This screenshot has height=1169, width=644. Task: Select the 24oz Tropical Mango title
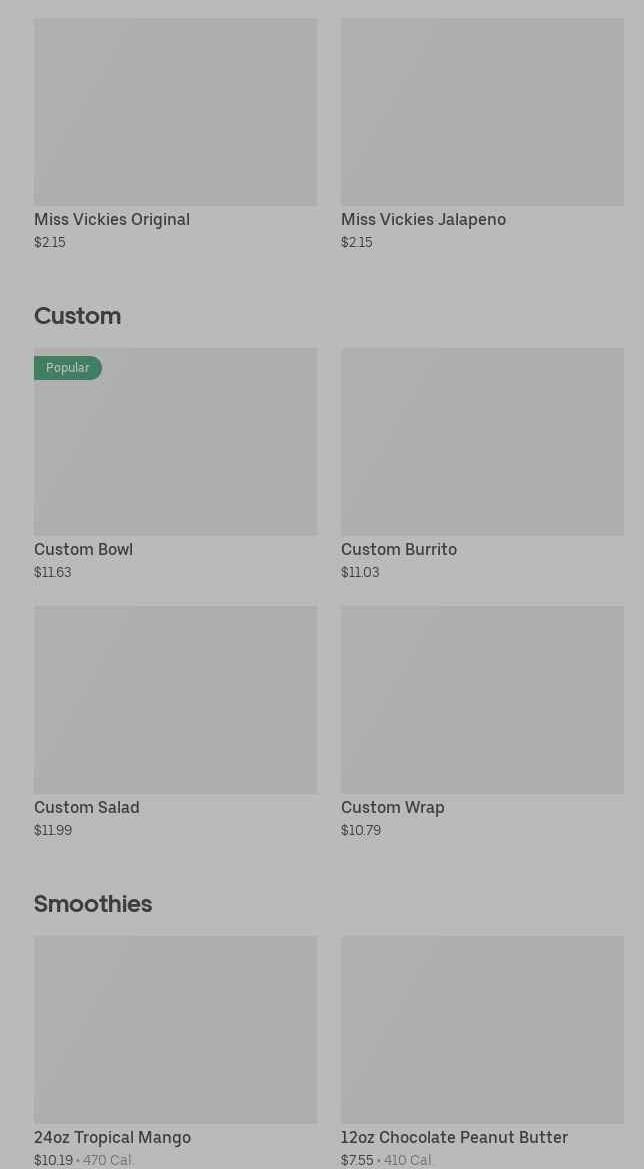click(x=112, y=1137)
